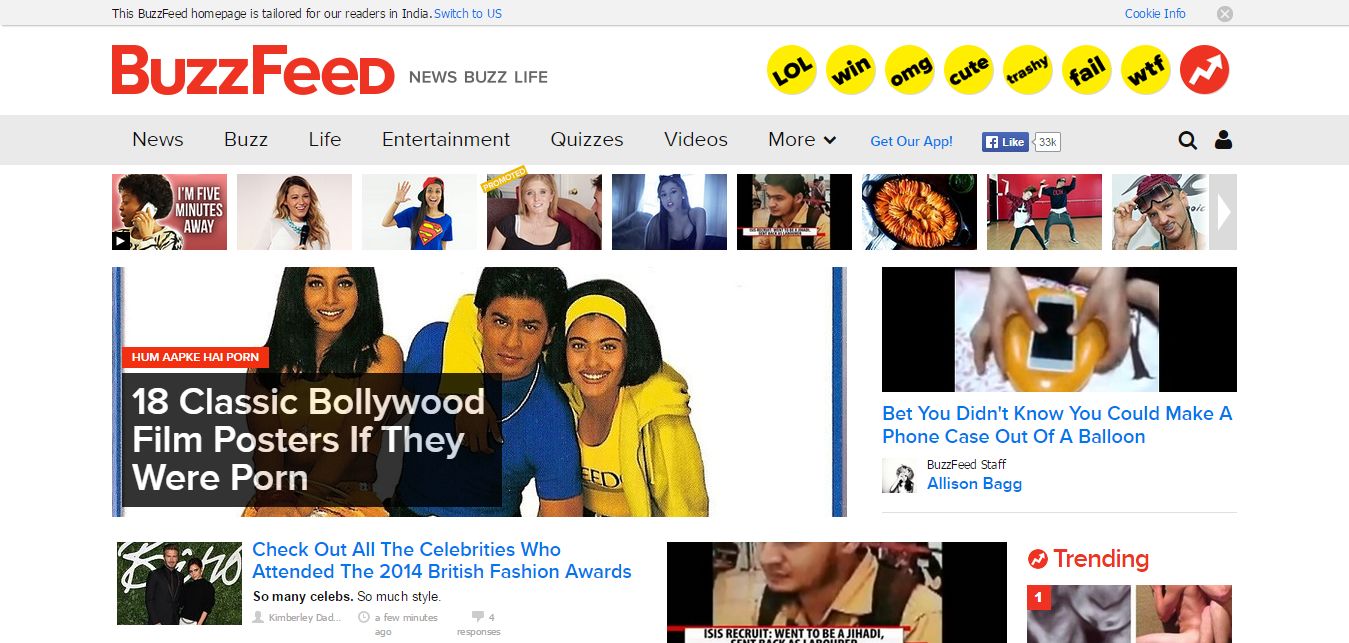Viewport: 1349px width, 643px height.
Task: Open the roasted food dish thumbnail
Action: pos(919,212)
